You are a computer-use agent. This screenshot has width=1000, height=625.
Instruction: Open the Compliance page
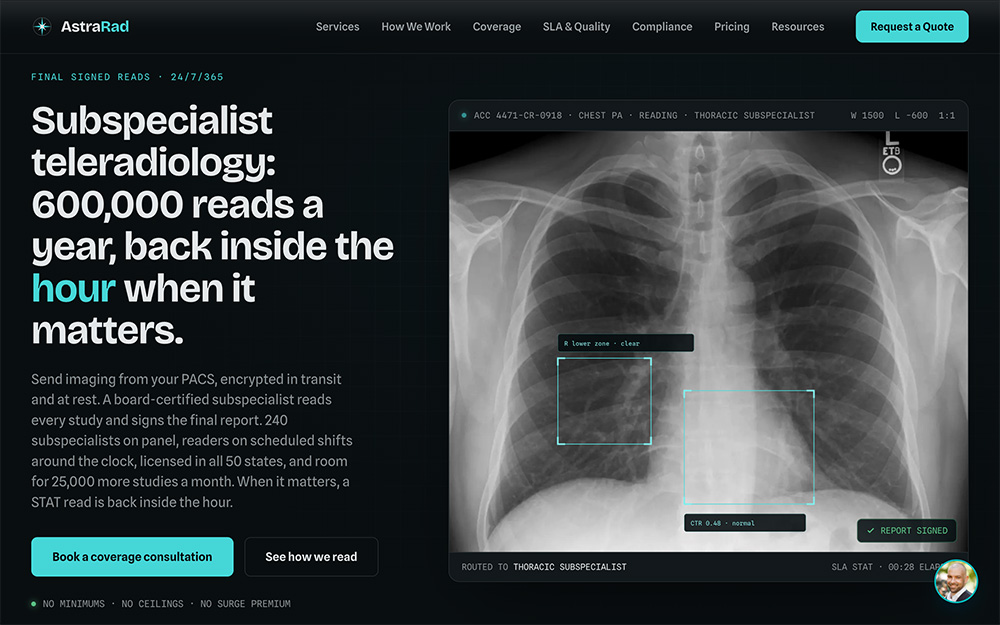coord(662,27)
